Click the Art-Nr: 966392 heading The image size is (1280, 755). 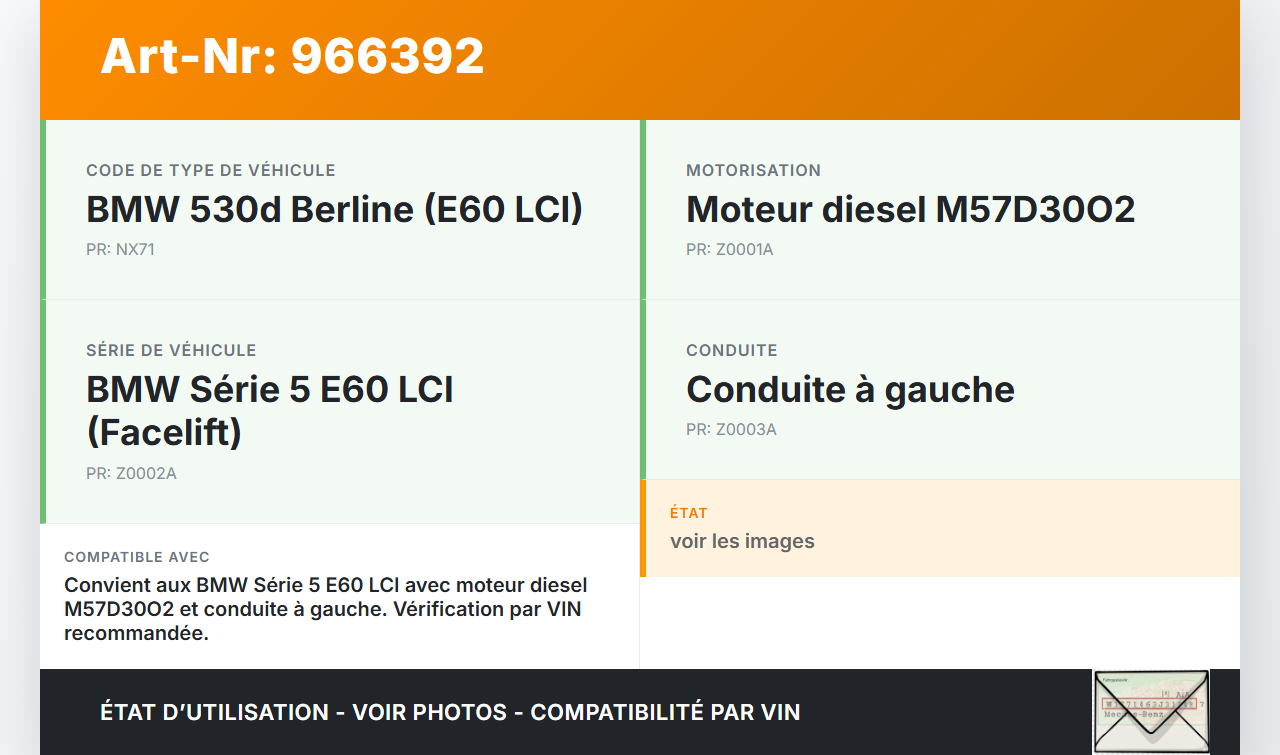coord(292,56)
